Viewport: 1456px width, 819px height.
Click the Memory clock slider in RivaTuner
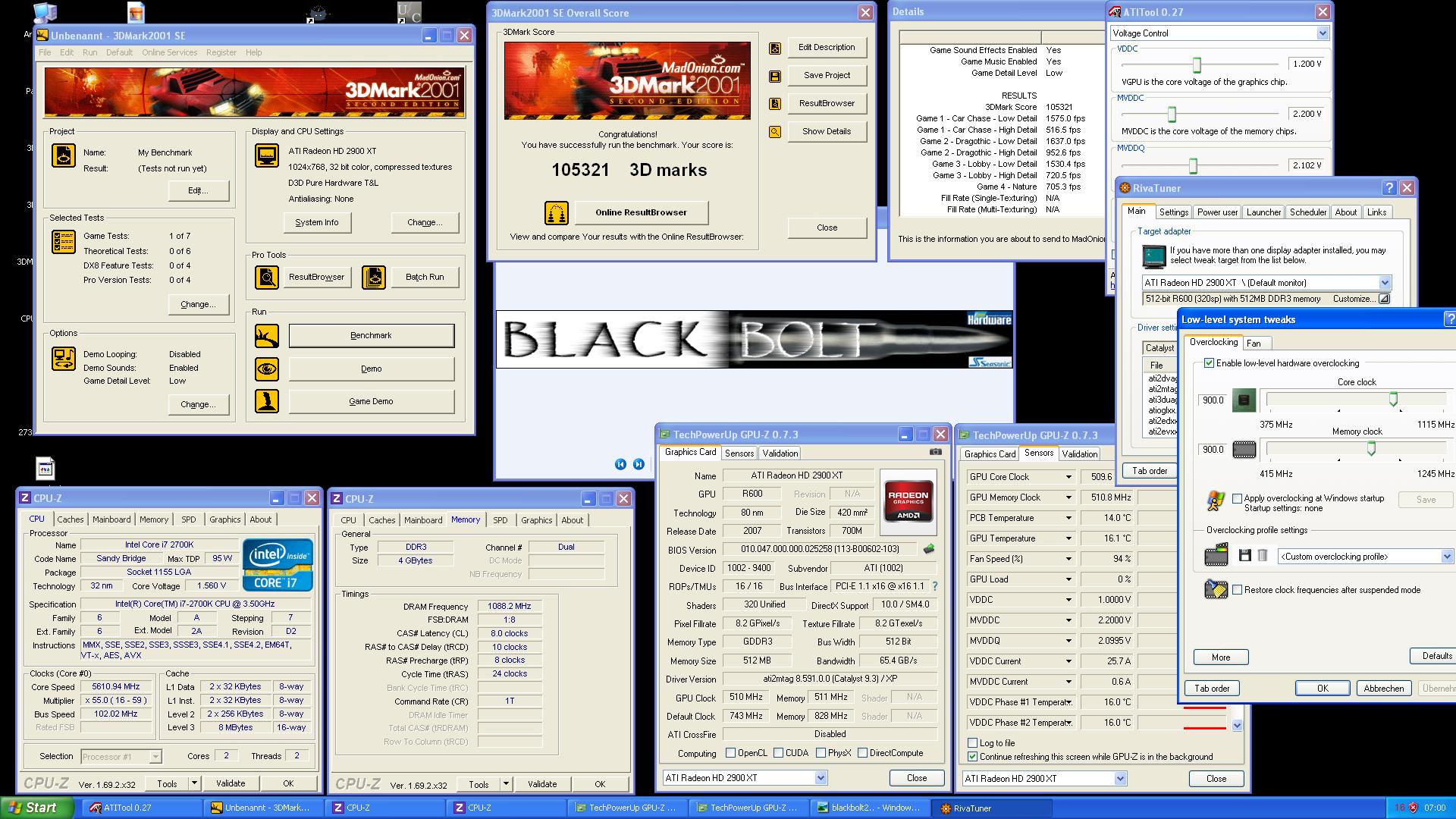tap(1371, 449)
